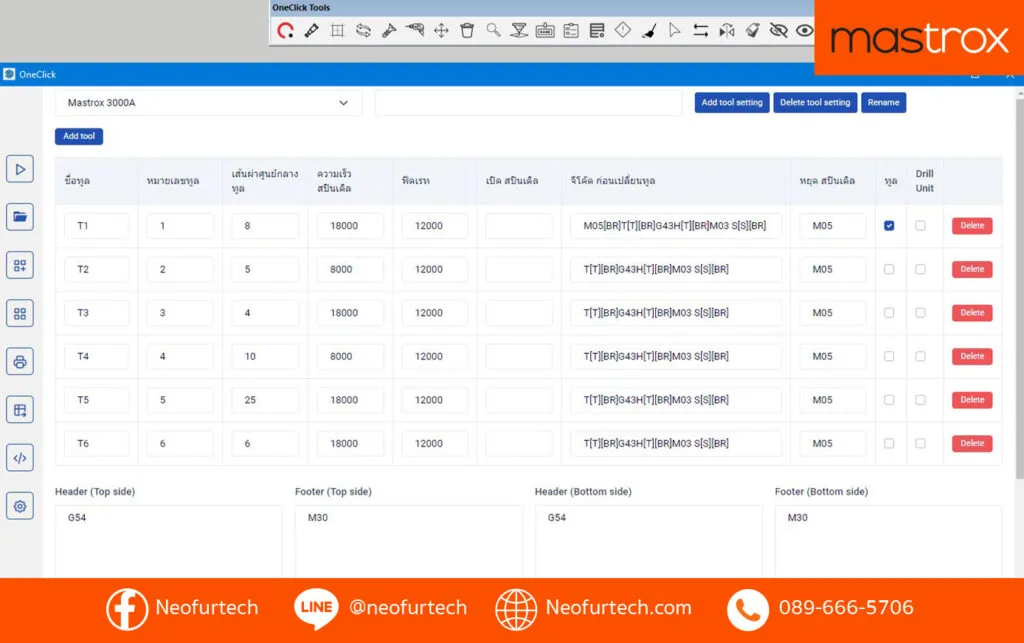Delete the T4 tool row
This screenshot has height=643, width=1024.
click(x=972, y=356)
